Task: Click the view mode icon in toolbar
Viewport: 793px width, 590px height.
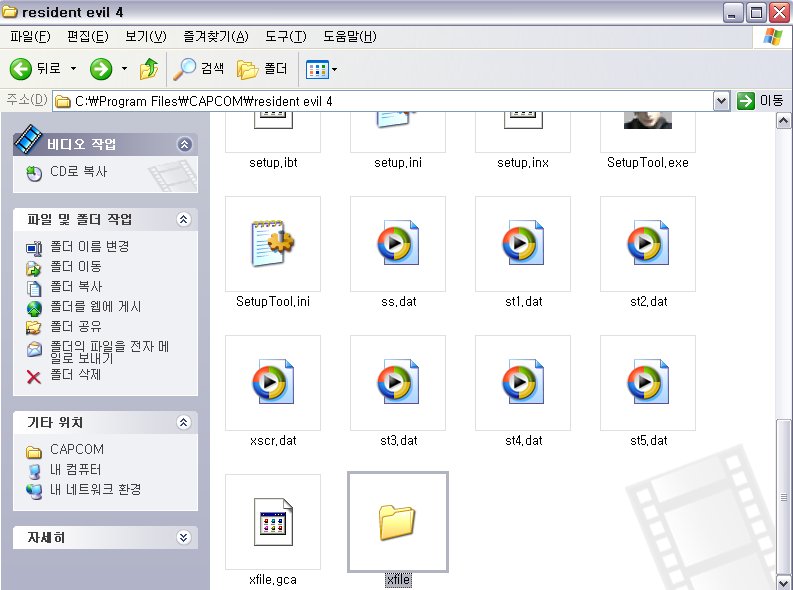Action: pos(317,69)
